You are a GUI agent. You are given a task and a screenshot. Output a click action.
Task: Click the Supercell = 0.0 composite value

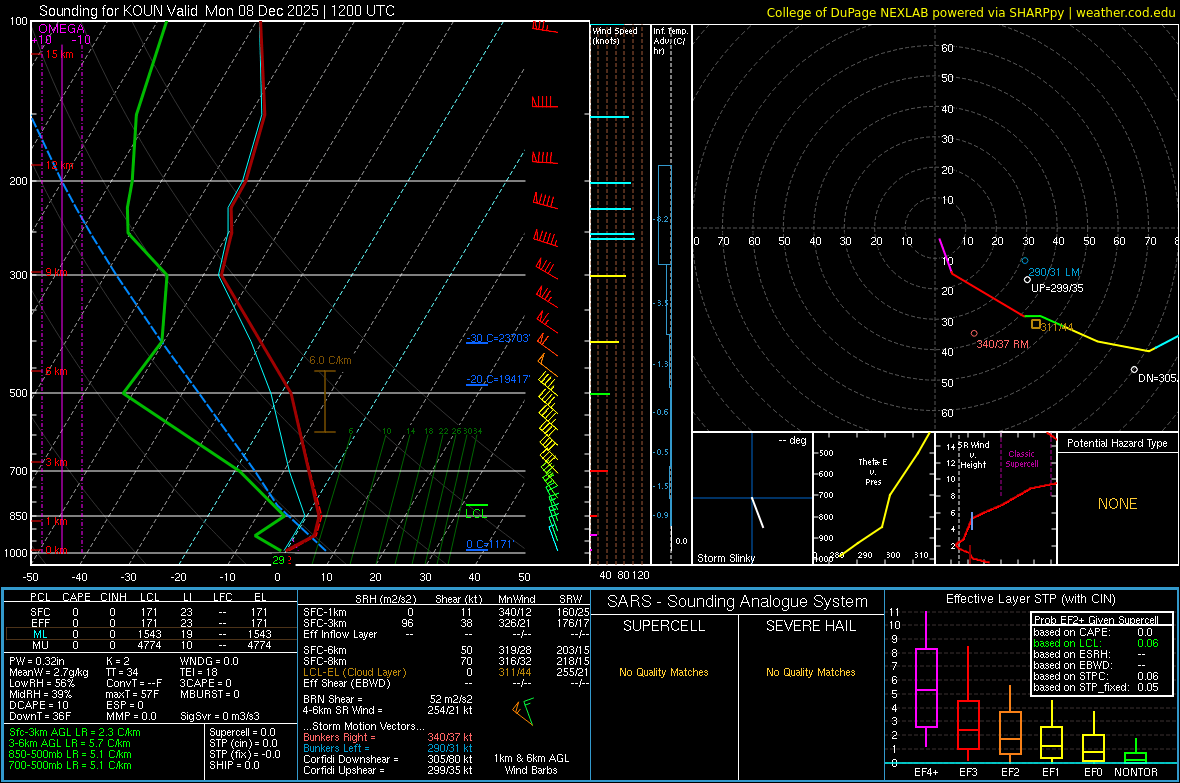click(242, 732)
